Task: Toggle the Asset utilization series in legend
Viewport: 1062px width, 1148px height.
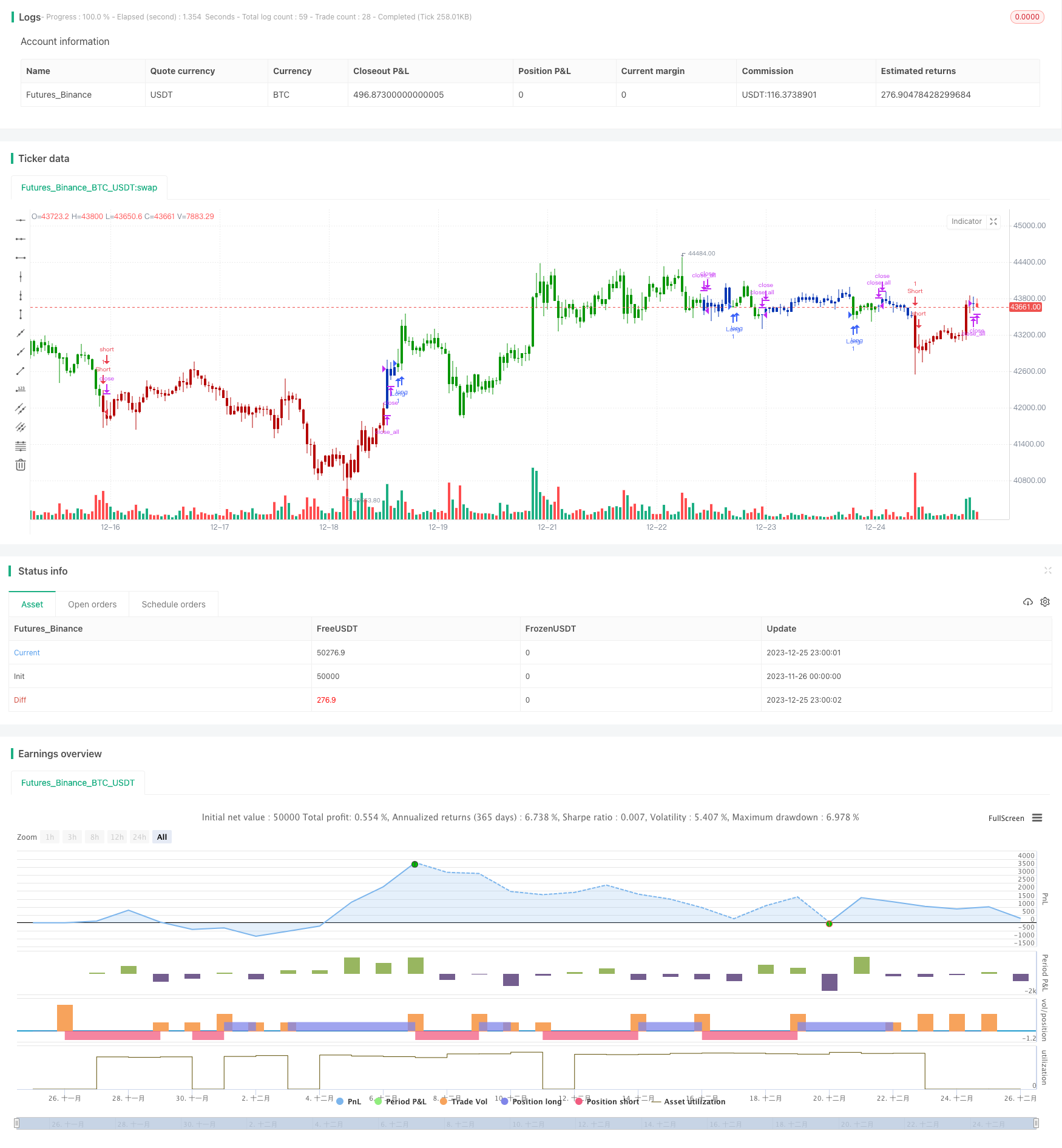Action: [x=688, y=1101]
